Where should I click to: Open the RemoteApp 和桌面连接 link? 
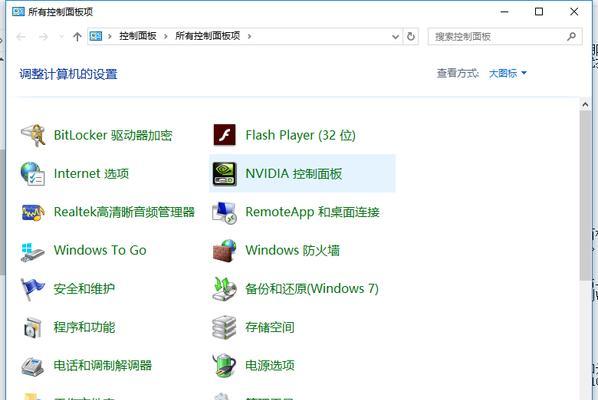coord(312,212)
